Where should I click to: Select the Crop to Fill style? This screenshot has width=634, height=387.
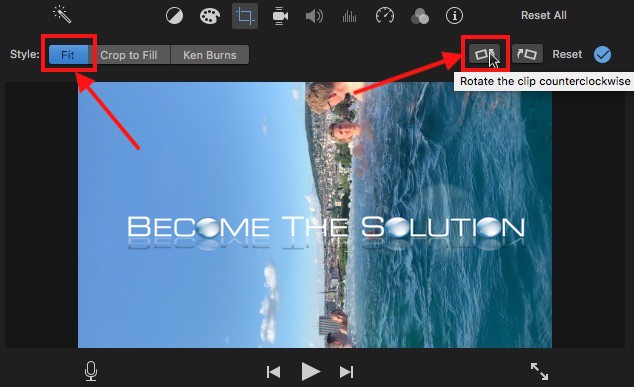coord(129,55)
